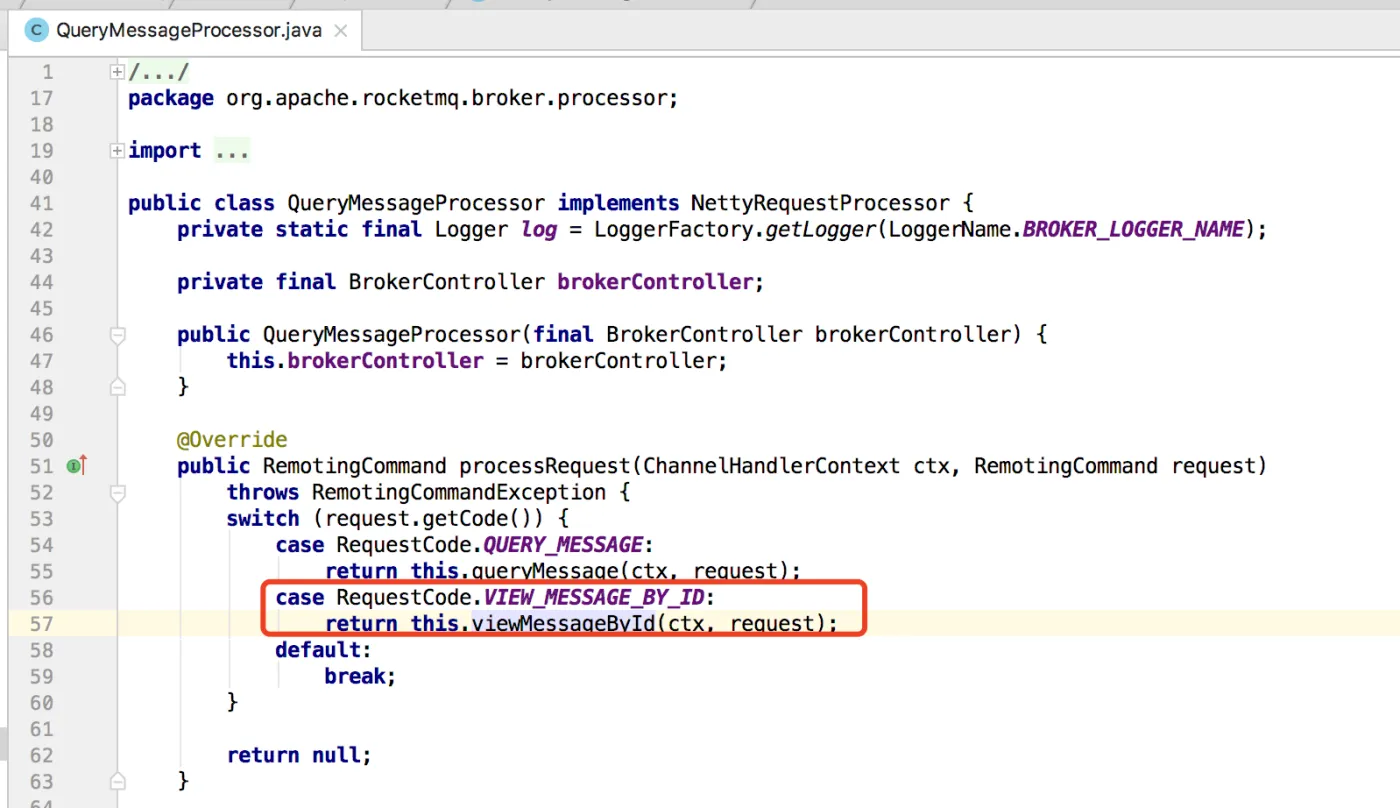Click the request.getCode() call in switch
The image size is (1400, 808).
pyautogui.click(x=434, y=519)
